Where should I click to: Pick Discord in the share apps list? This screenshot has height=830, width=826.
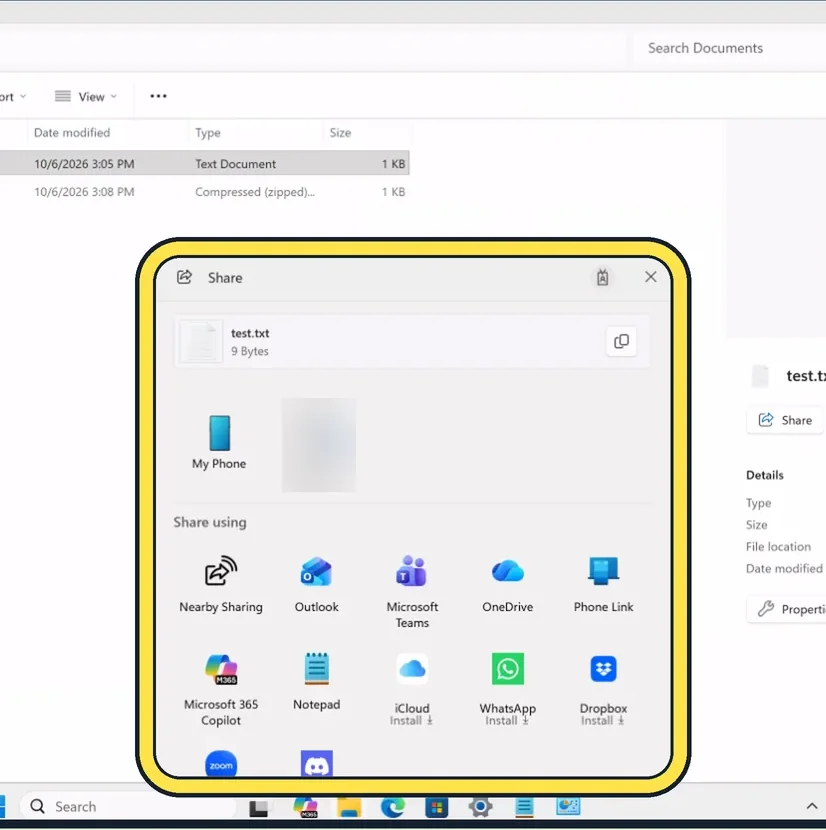coord(317,764)
